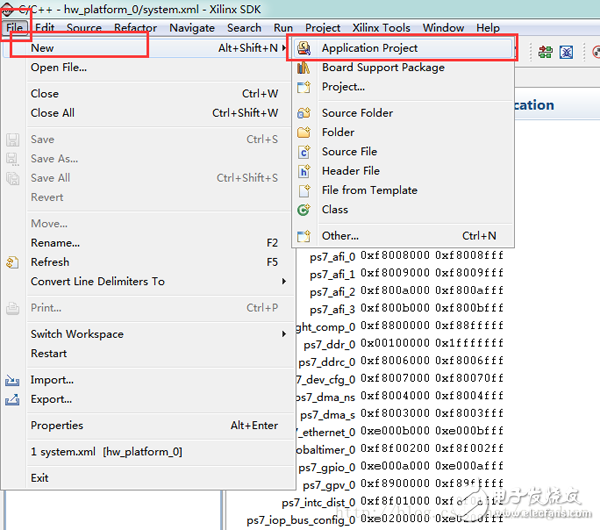The image size is (600, 530).
Task: Create a new Folder
Action: click(337, 132)
